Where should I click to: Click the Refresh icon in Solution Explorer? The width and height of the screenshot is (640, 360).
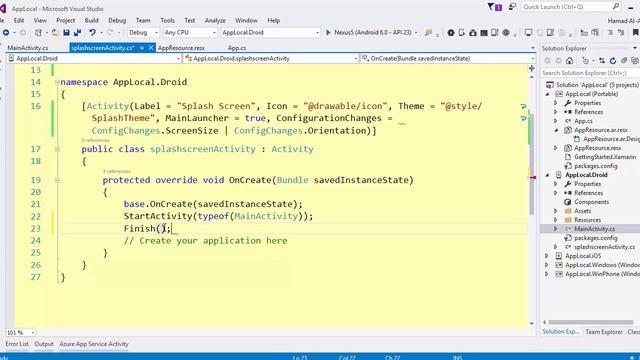click(x=613, y=61)
